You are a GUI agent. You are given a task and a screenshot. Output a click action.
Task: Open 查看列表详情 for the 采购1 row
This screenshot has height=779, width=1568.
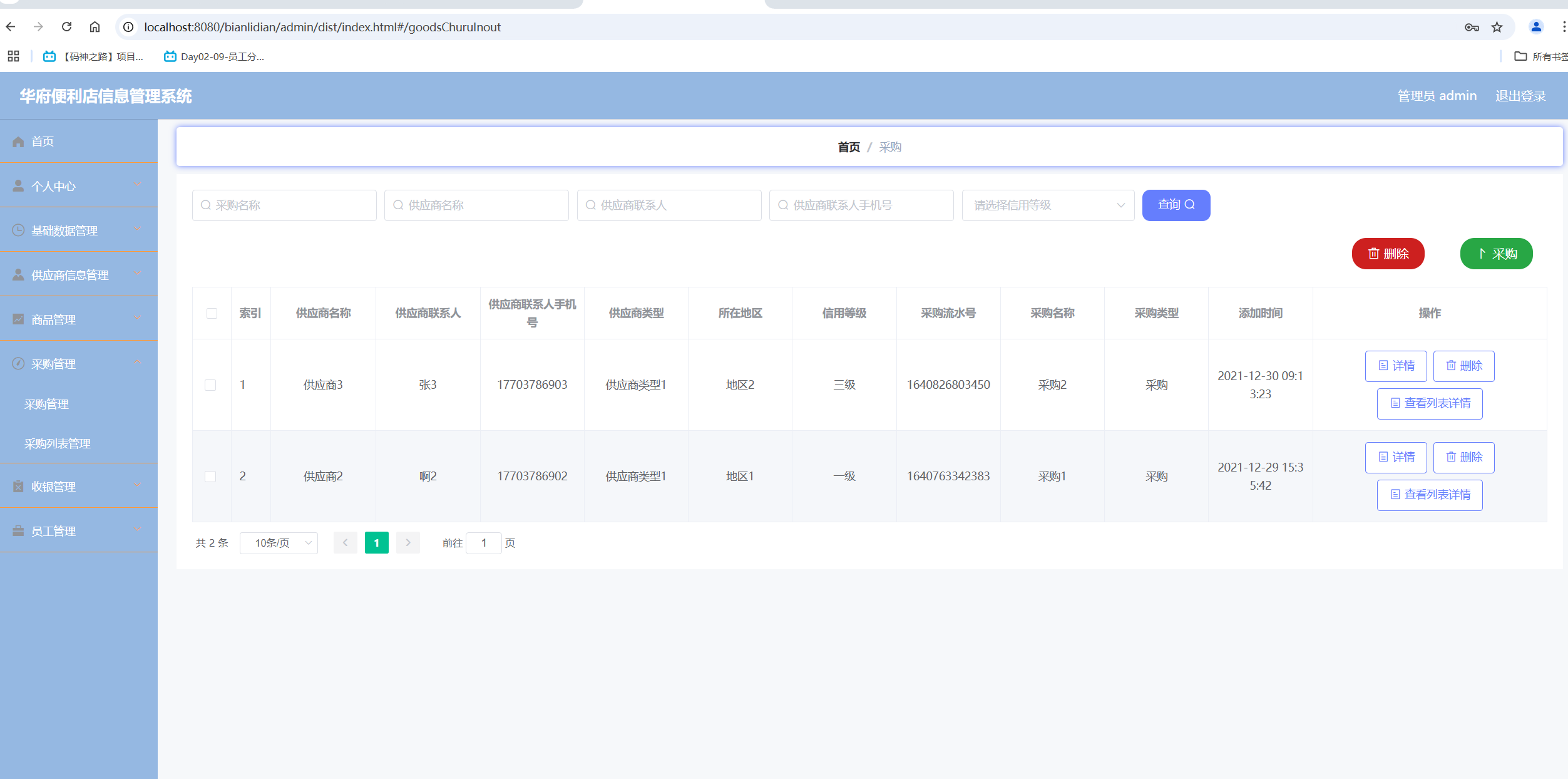1430,495
